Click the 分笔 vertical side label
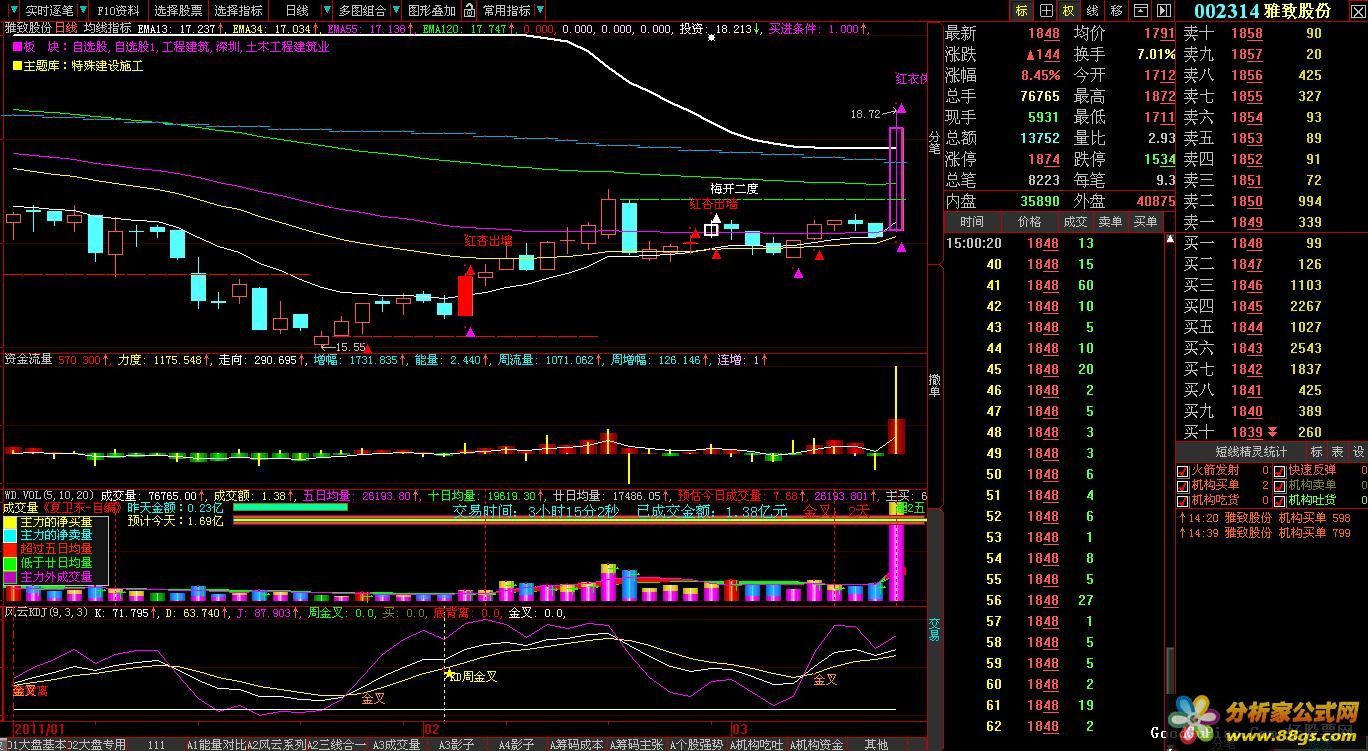The height and width of the screenshot is (751, 1368). pyautogui.click(x=935, y=142)
